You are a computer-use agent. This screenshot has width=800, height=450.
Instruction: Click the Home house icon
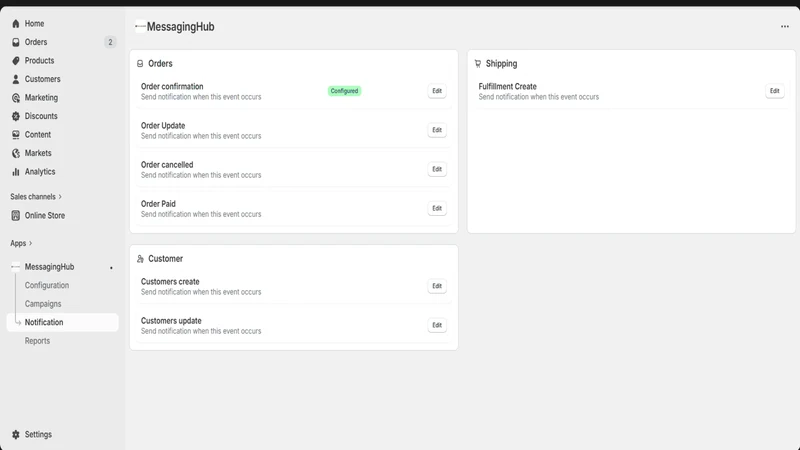[16, 23]
